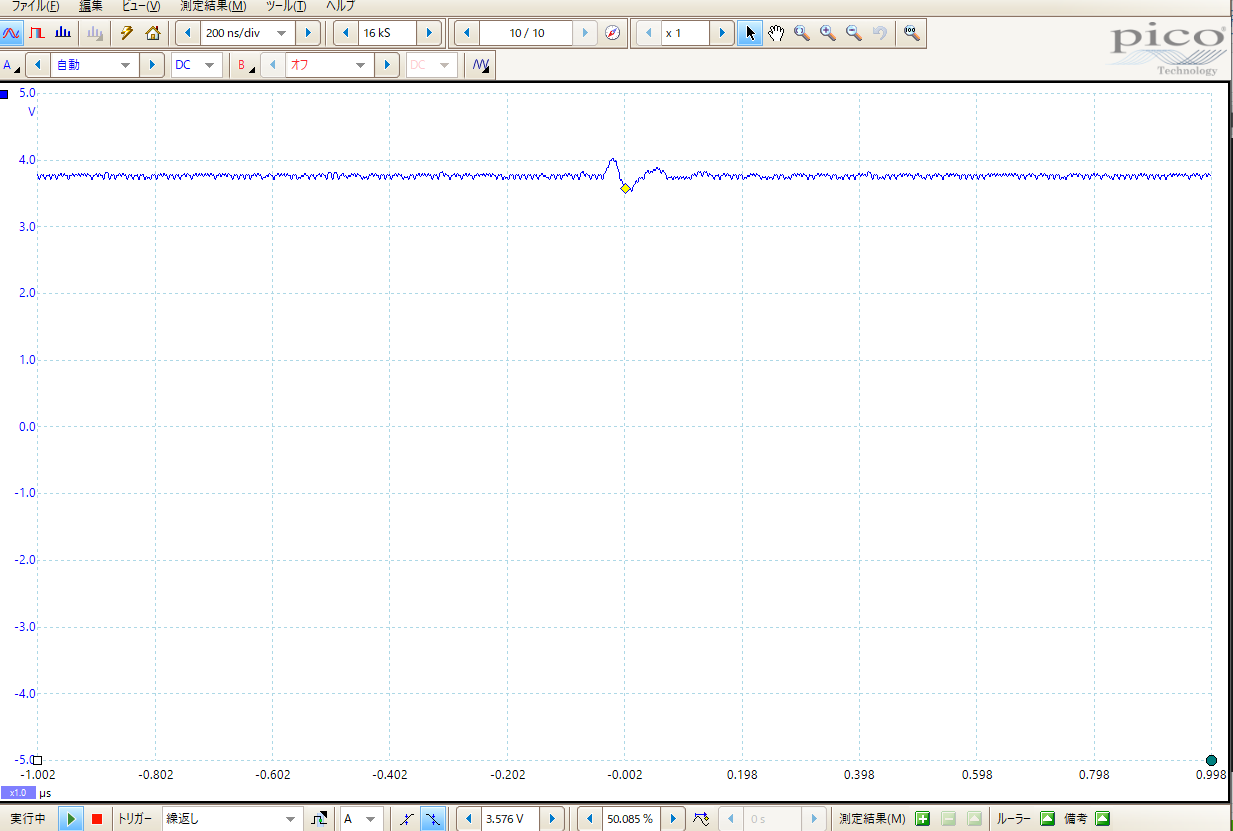Click the blue Channel A axis marker
Viewport: 1233px width, 831px height.
coord(5,94)
